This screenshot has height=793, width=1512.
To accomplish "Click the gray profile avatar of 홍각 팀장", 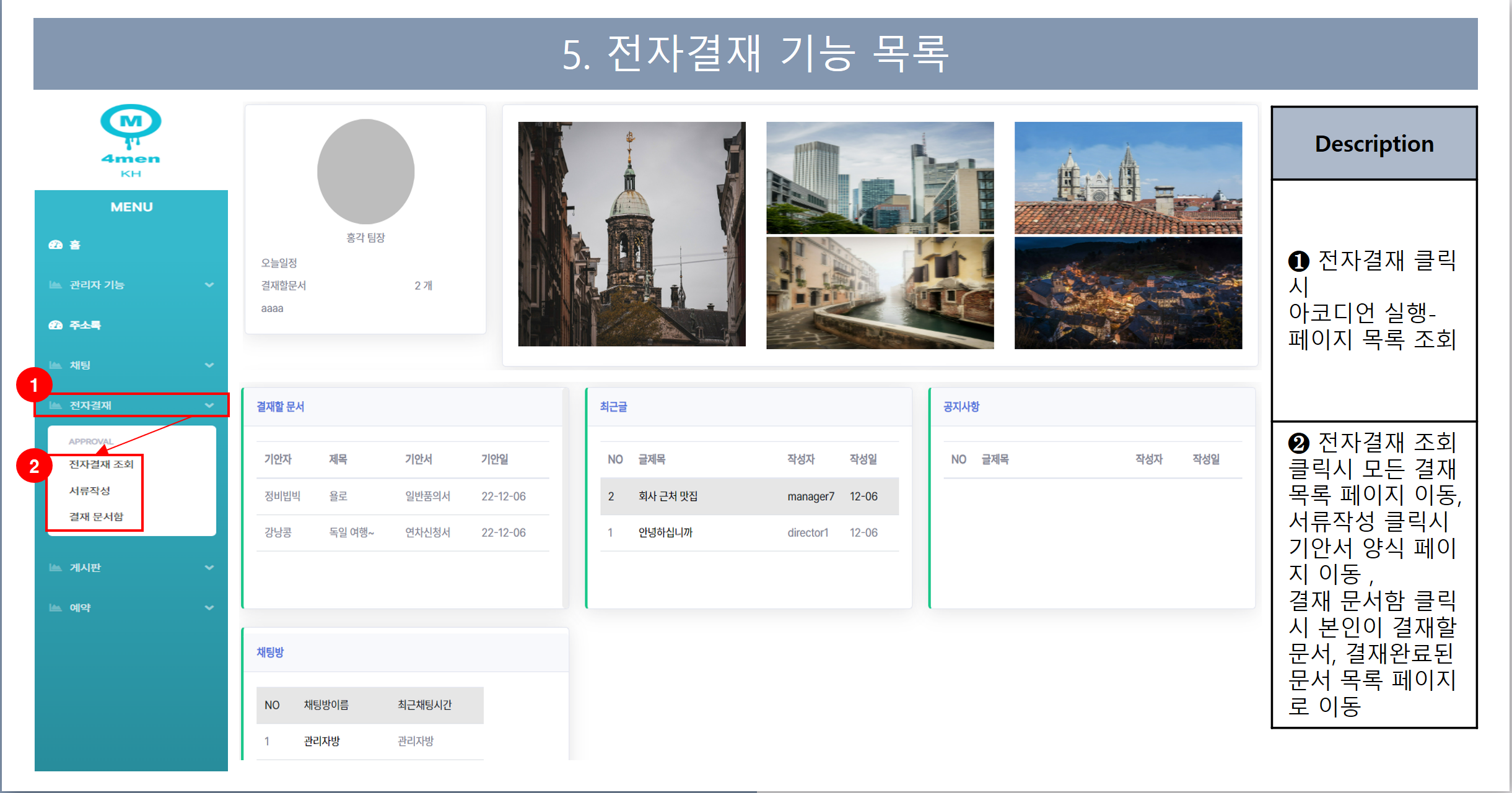I will 365,171.
